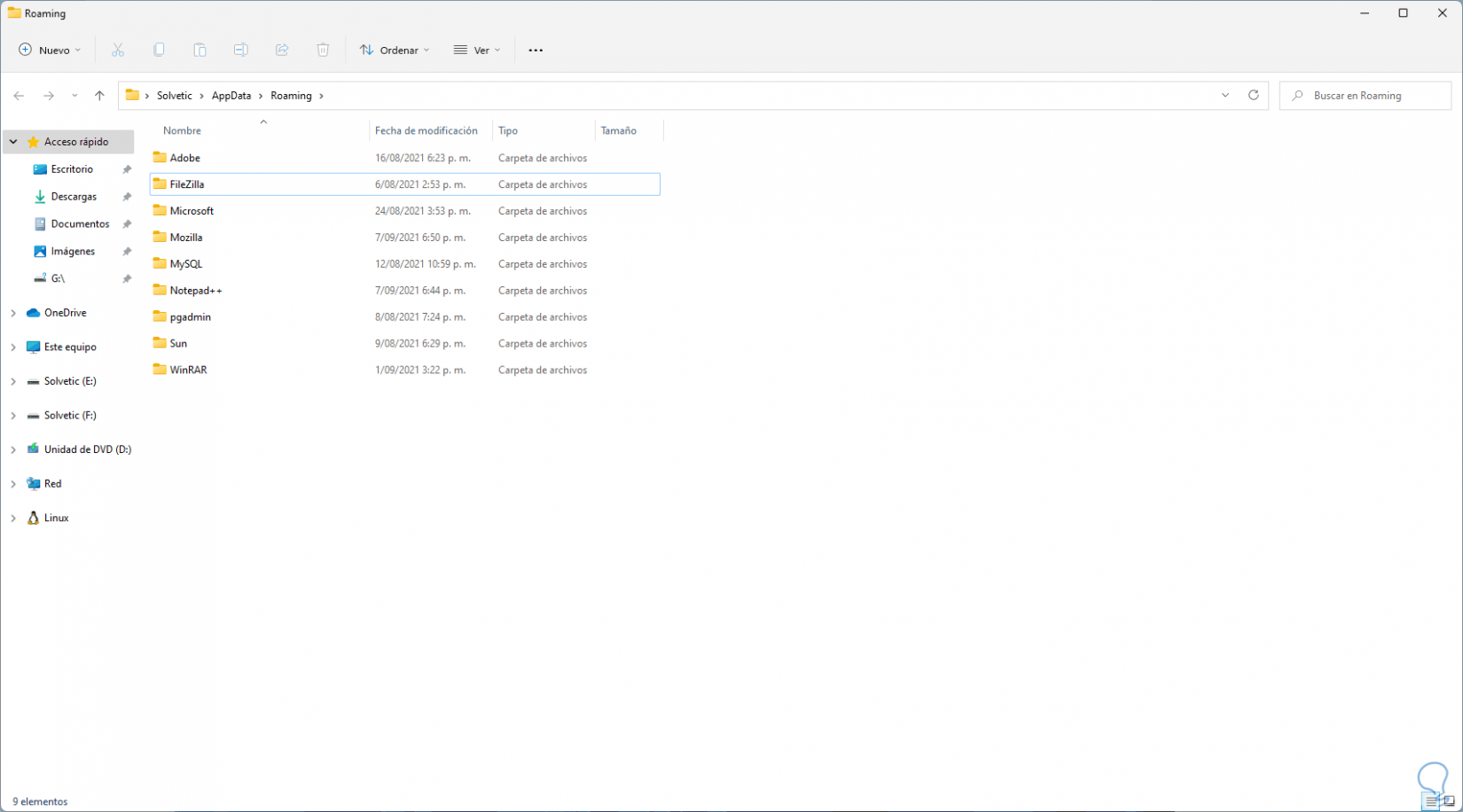Screen dimensions: 1463x812
Task: Click the date 16/08/2021 6:23 p. m.
Action: [x=423, y=158]
